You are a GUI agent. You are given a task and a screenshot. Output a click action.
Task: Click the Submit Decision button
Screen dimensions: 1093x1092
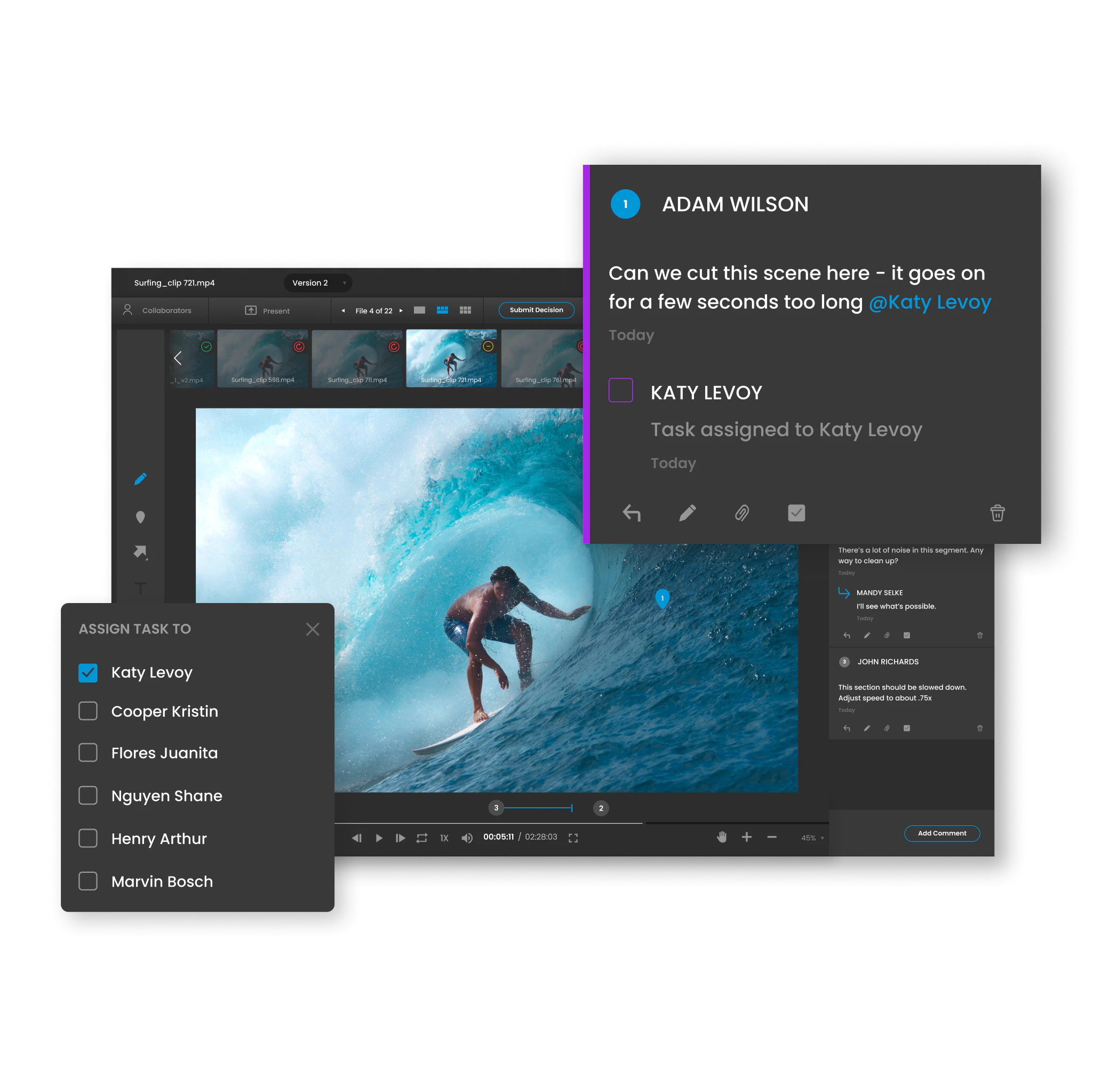coord(536,310)
